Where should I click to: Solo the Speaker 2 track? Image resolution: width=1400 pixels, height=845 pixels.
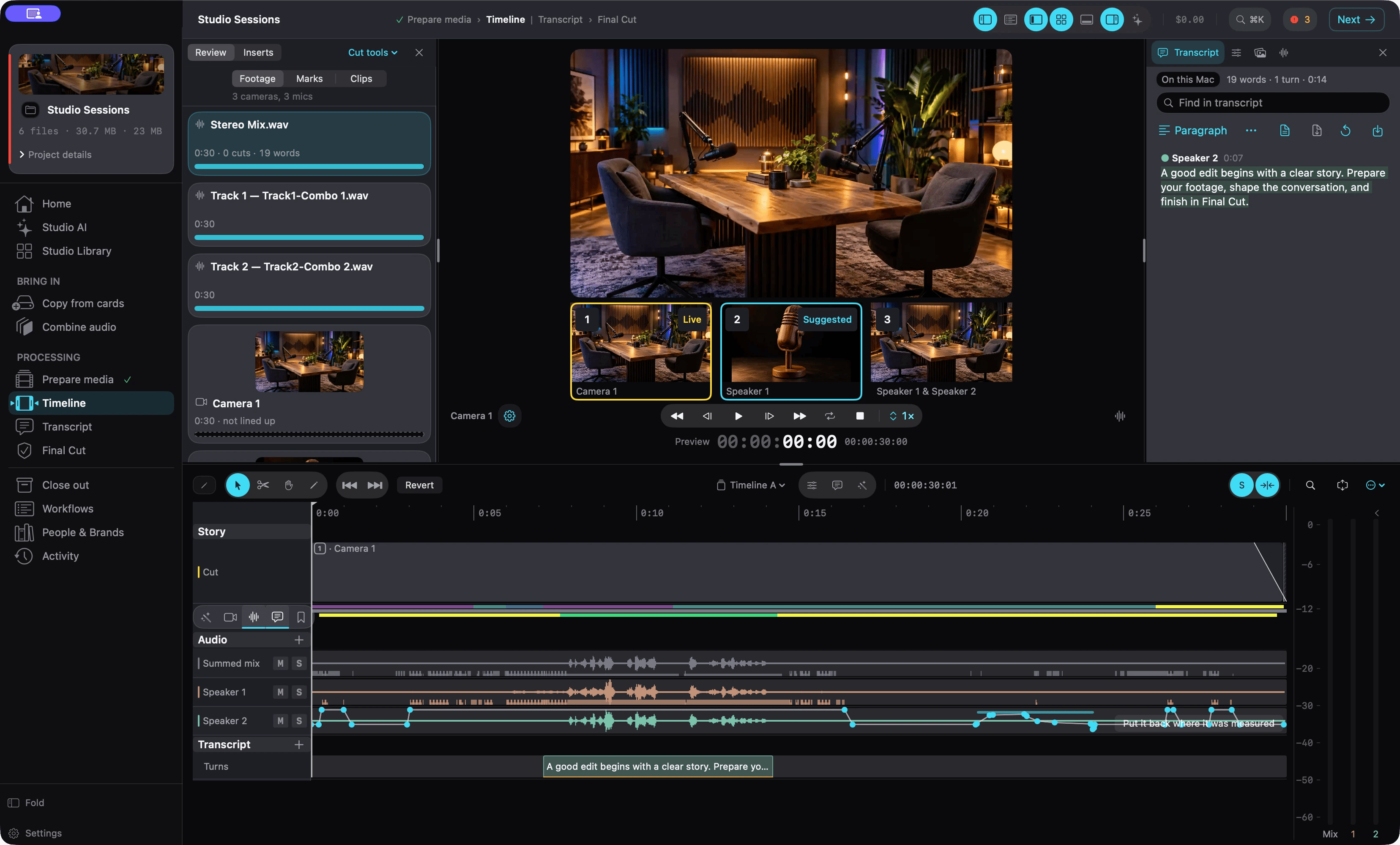(x=299, y=721)
